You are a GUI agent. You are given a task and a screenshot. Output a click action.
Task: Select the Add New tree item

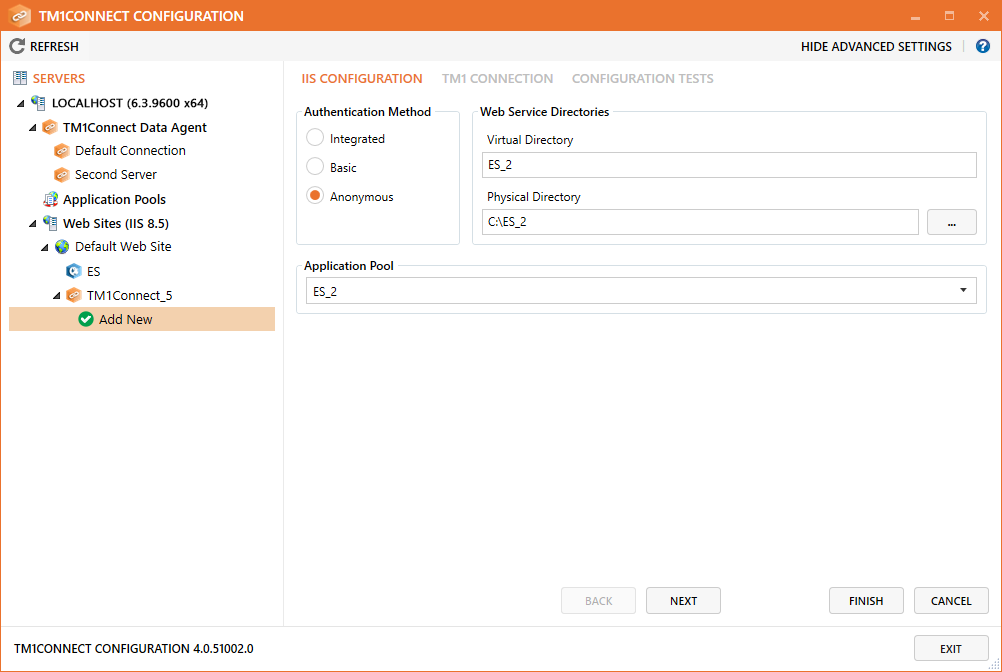142,319
